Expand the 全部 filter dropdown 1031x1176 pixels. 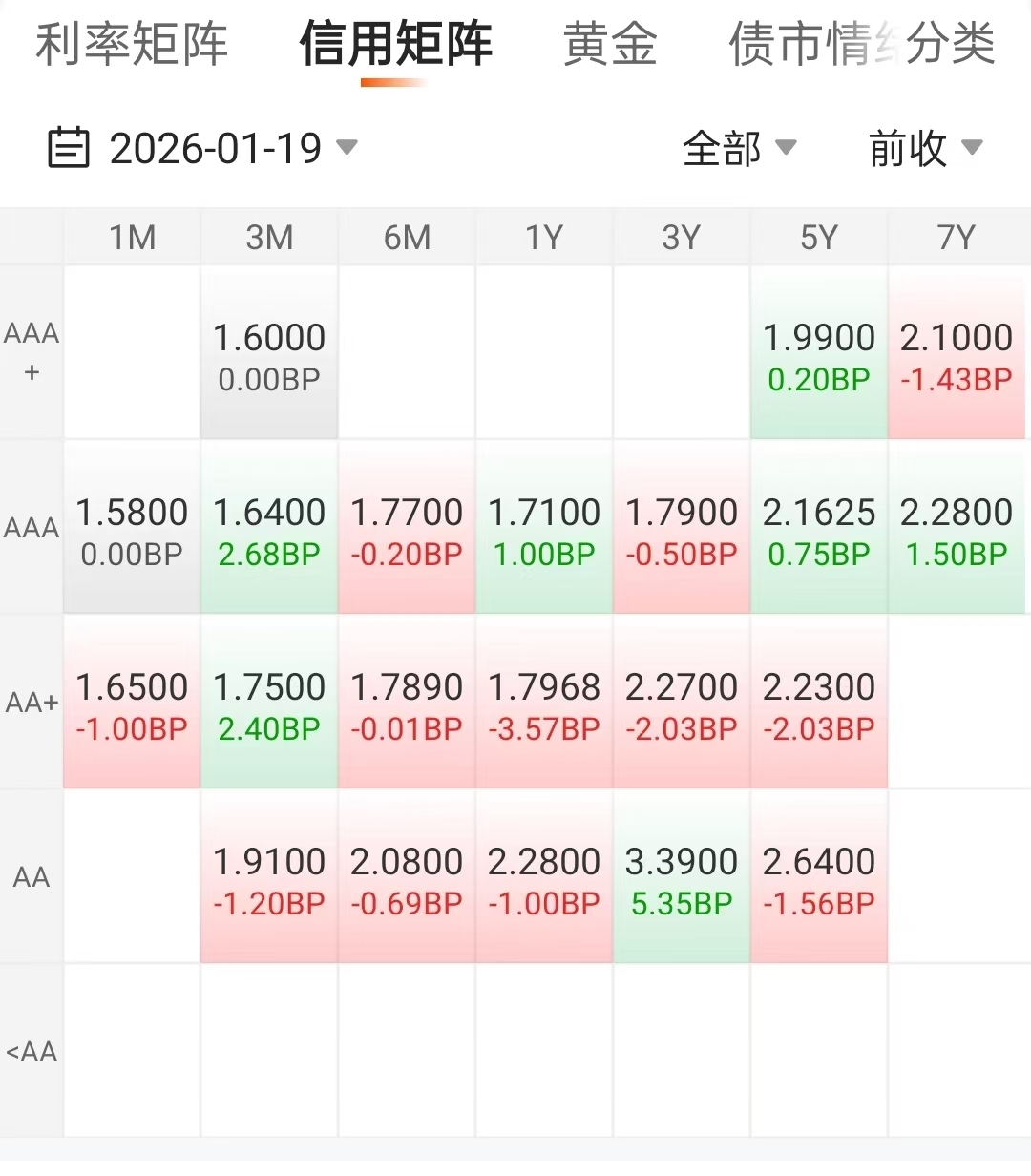(x=739, y=148)
